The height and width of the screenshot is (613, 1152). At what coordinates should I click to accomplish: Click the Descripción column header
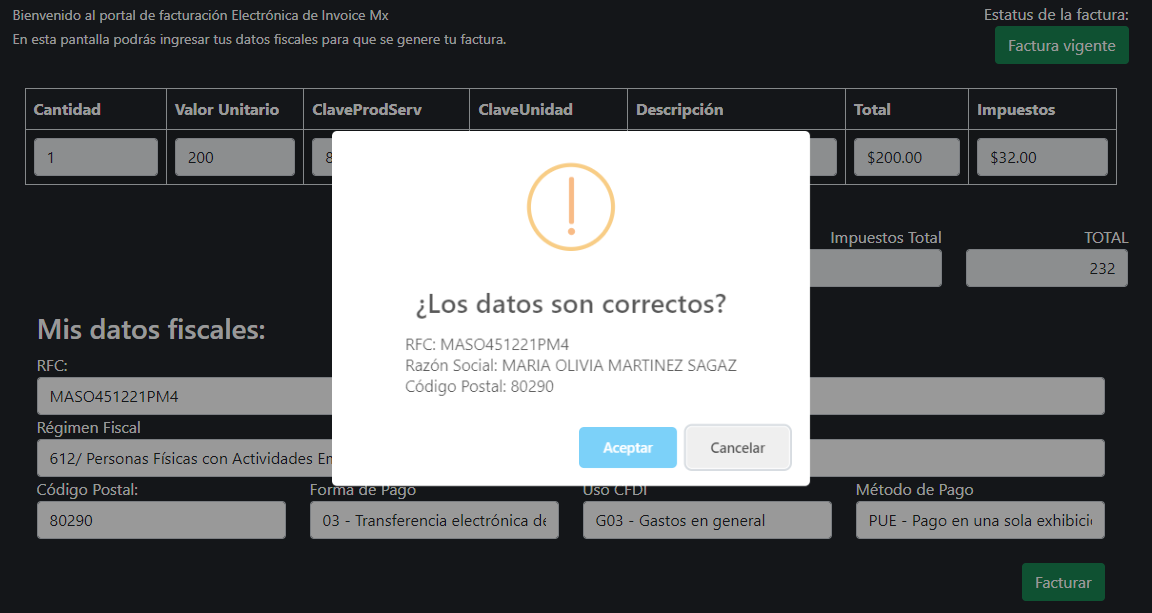click(679, 110)
